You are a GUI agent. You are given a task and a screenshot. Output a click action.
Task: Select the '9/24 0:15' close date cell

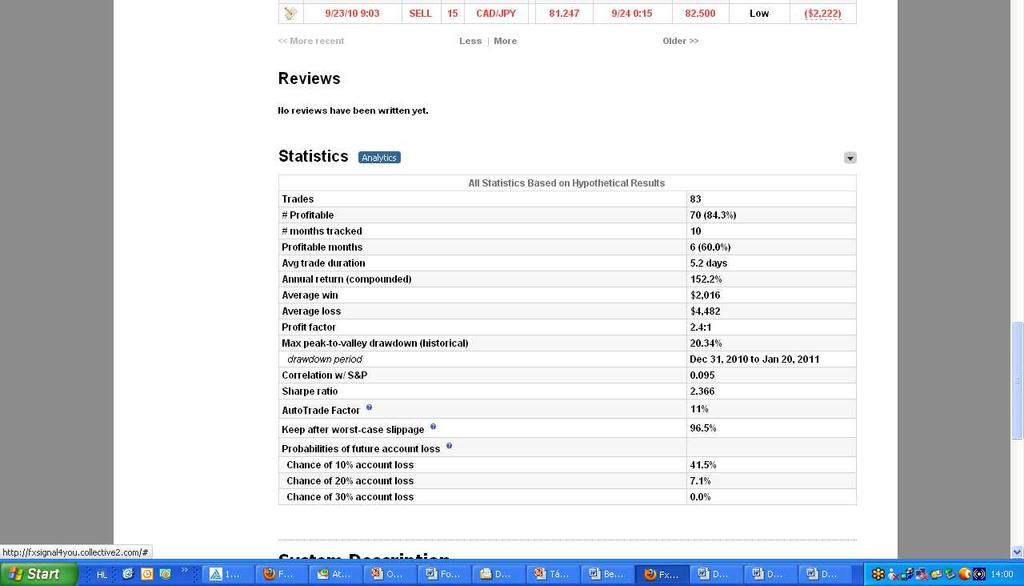632,13
